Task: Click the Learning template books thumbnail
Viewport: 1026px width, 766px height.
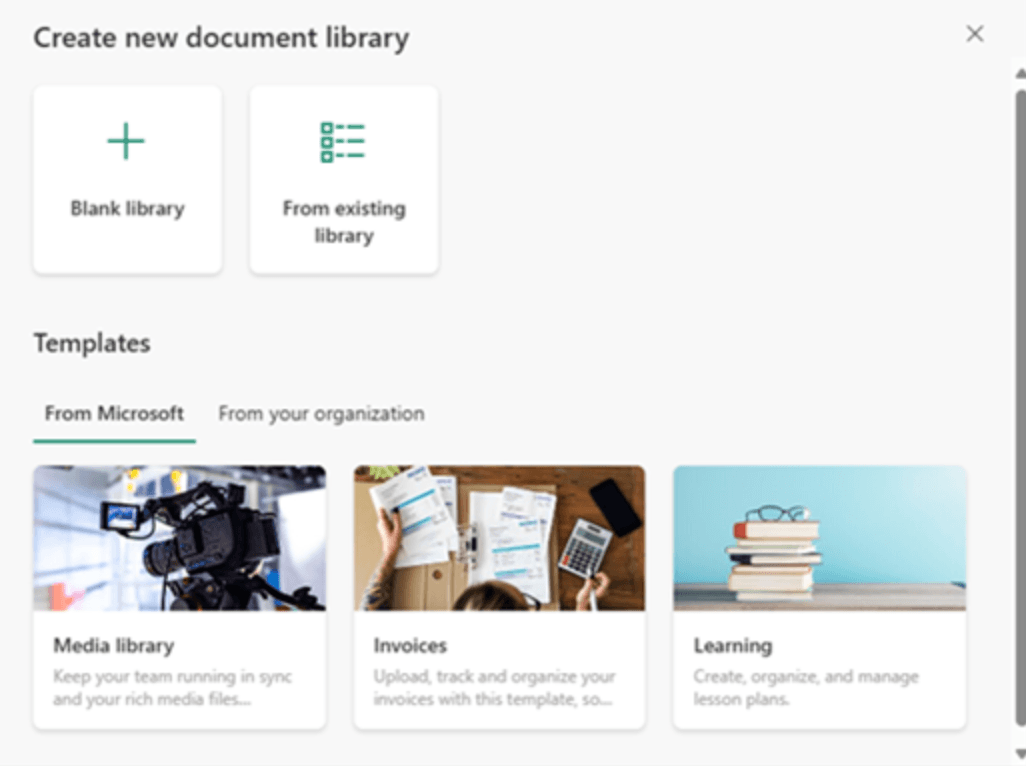Action: 819,538
